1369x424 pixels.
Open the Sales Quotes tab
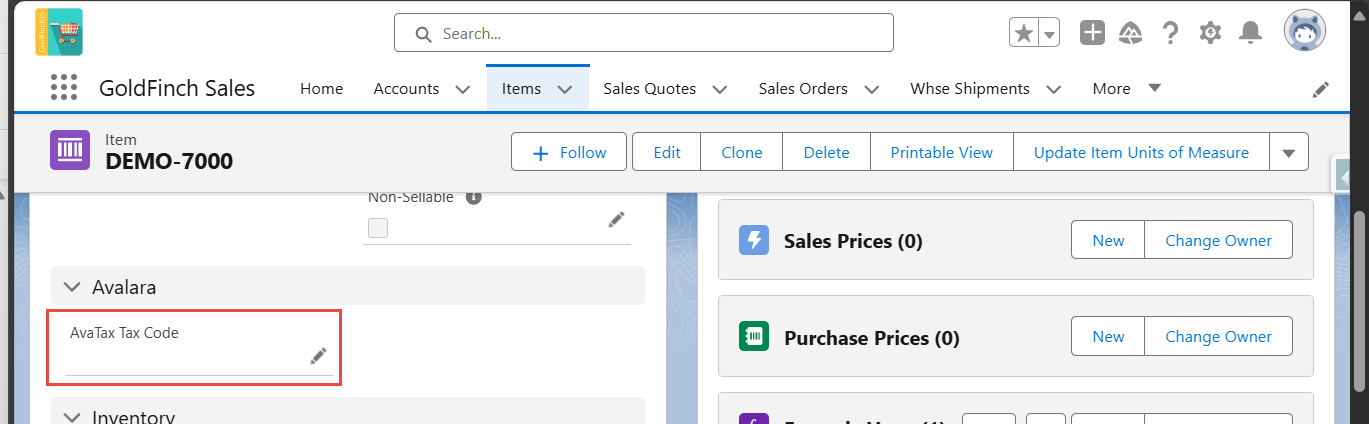click(x=649, y=88)
